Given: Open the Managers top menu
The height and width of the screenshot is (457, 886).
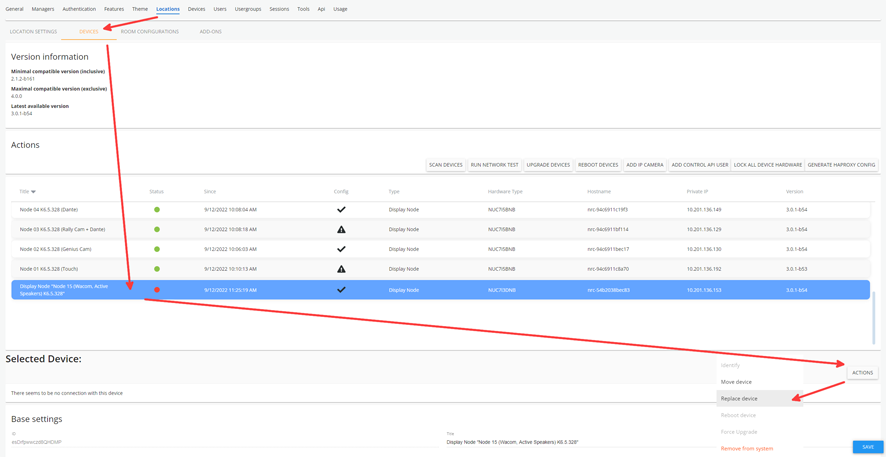Looking at the screenshot, I should (x=43, y=9).
